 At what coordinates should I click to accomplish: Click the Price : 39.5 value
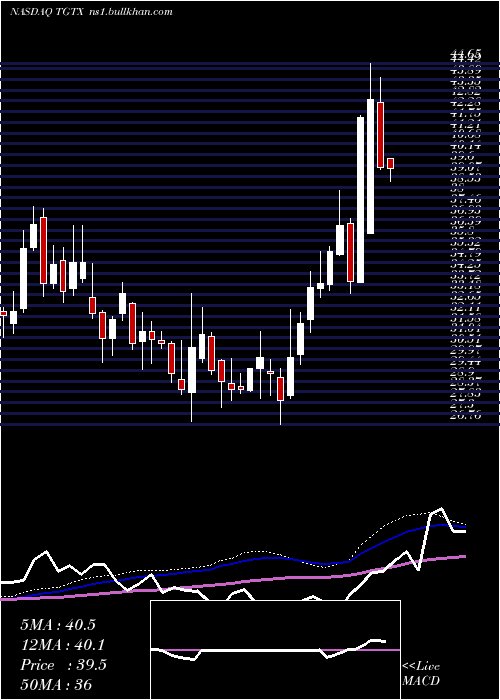point(63,665)
